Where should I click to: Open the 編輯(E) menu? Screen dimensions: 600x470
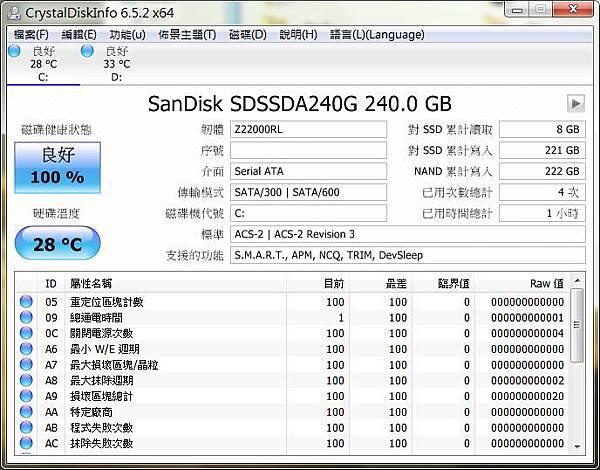point(79,35)
